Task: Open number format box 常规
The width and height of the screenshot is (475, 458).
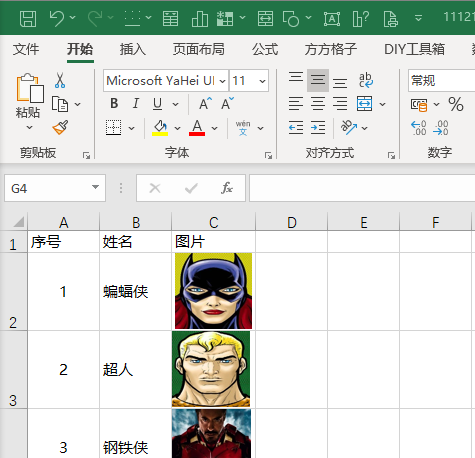Action: coord(442,81)
